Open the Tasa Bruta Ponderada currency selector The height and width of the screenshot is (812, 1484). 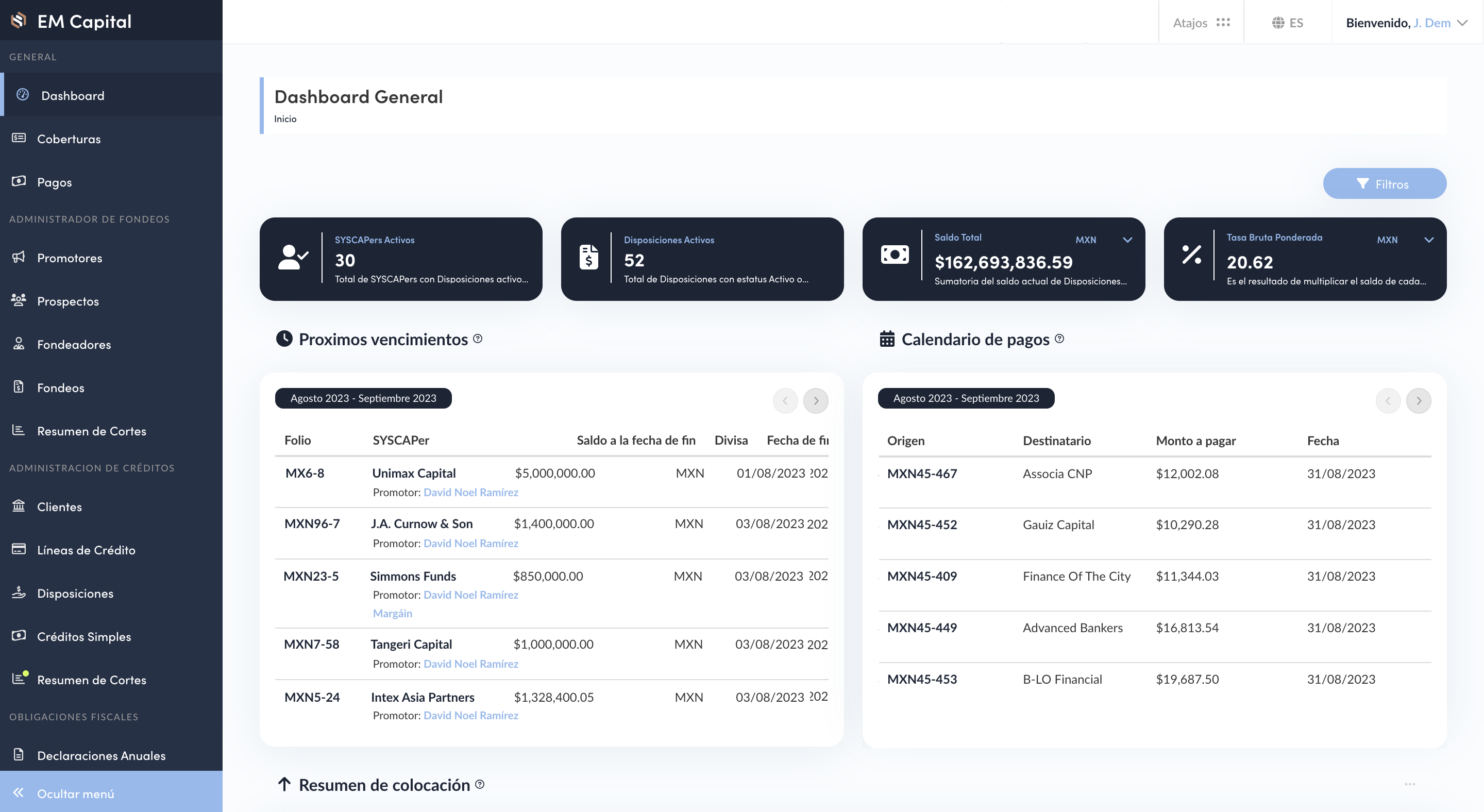coord(1428,240)
